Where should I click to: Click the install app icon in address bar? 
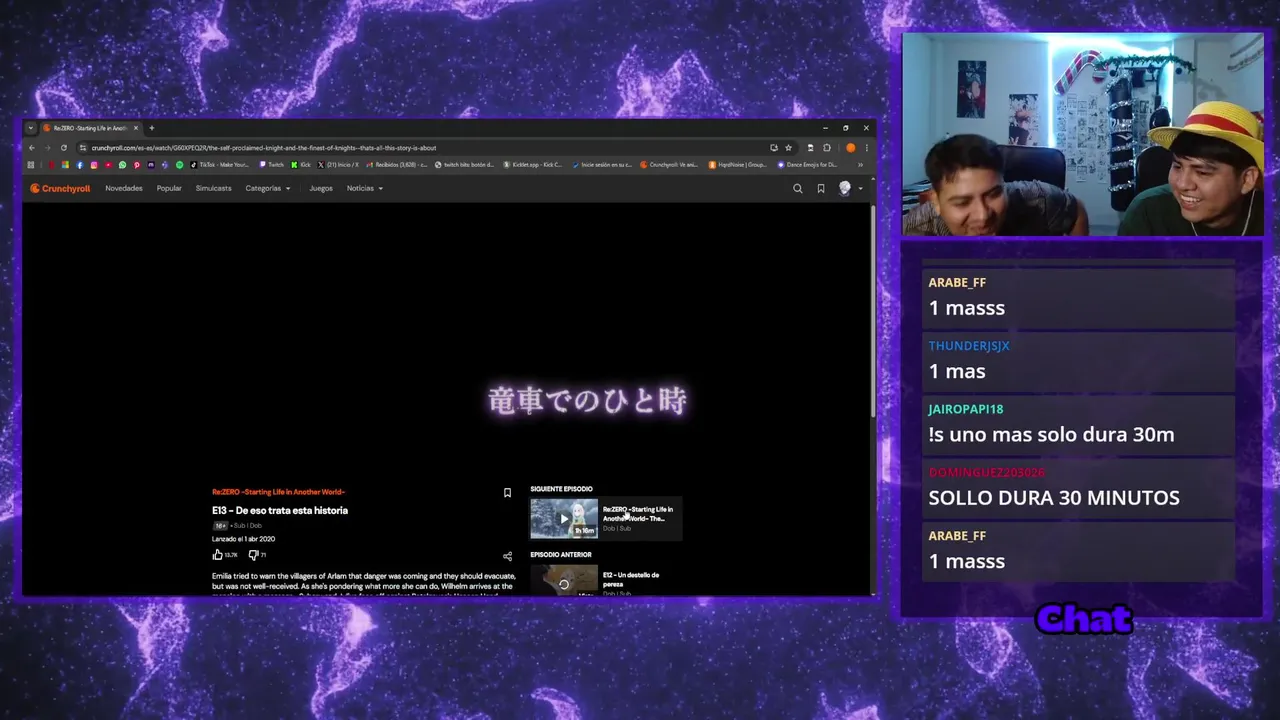[773, 148]
